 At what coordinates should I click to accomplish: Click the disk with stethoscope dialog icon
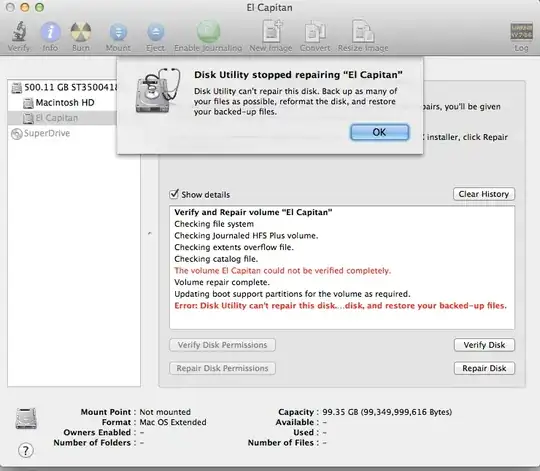coord(158,90)
